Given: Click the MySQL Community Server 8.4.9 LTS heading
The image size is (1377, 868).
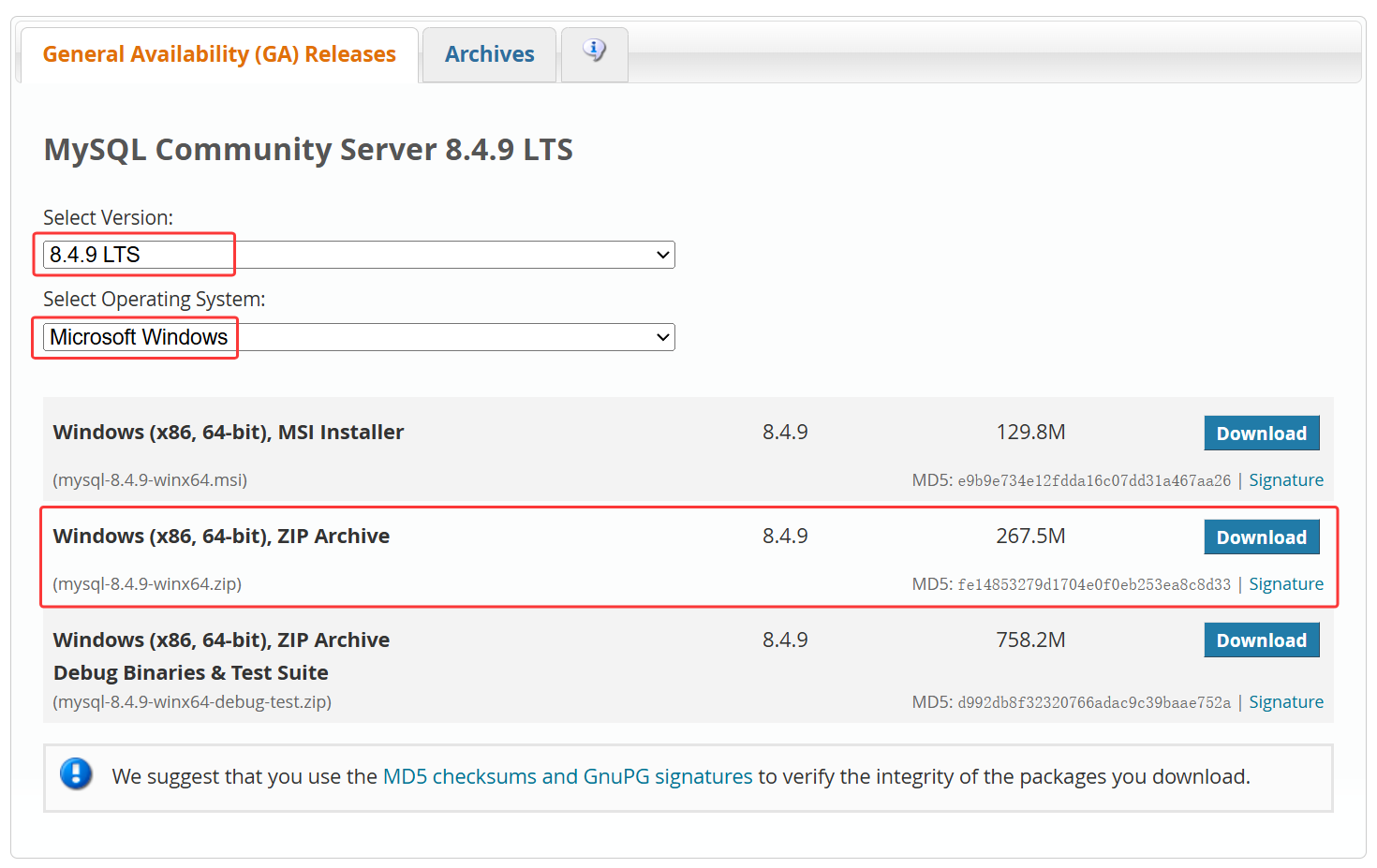Looking at the screenshot, I should [308, 150].
